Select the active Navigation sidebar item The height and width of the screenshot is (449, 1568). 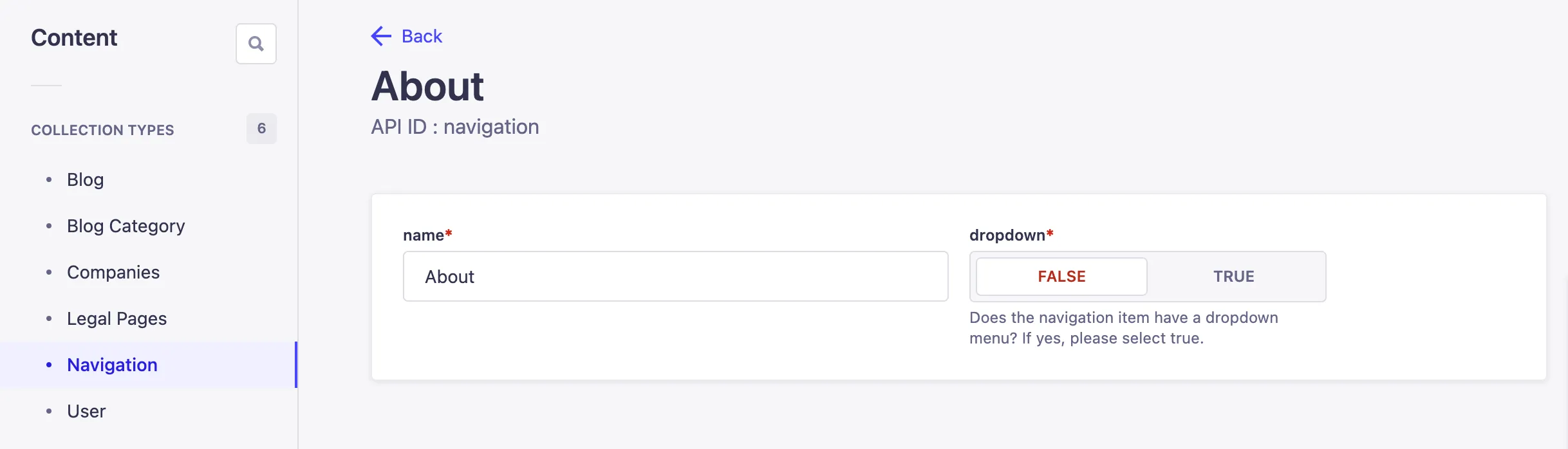coord(112,365)
